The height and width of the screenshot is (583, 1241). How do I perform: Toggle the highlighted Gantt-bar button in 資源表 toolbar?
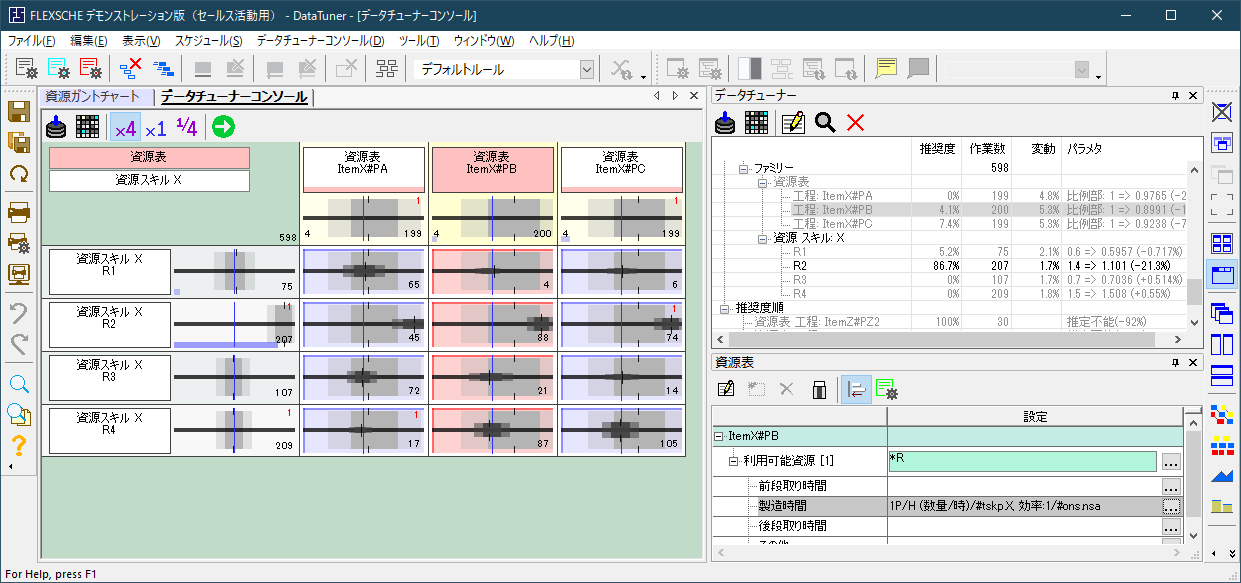[855, 389]
